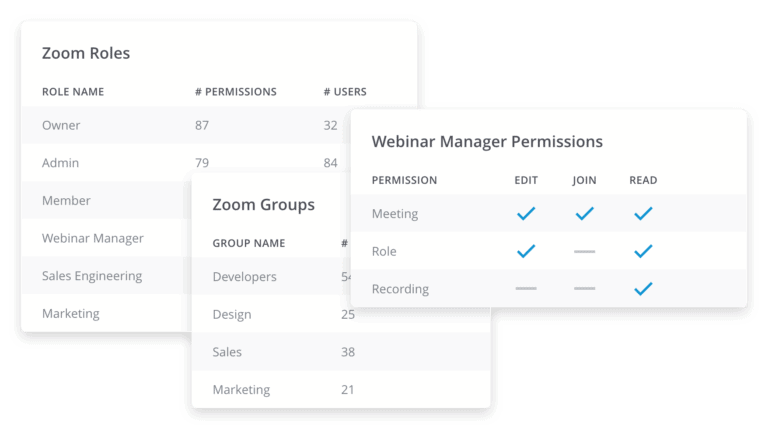Image resolution: width=768 pixels, height=429 pixels.
Task: Toggle the Recording Read checkmark
Action: 643,289
